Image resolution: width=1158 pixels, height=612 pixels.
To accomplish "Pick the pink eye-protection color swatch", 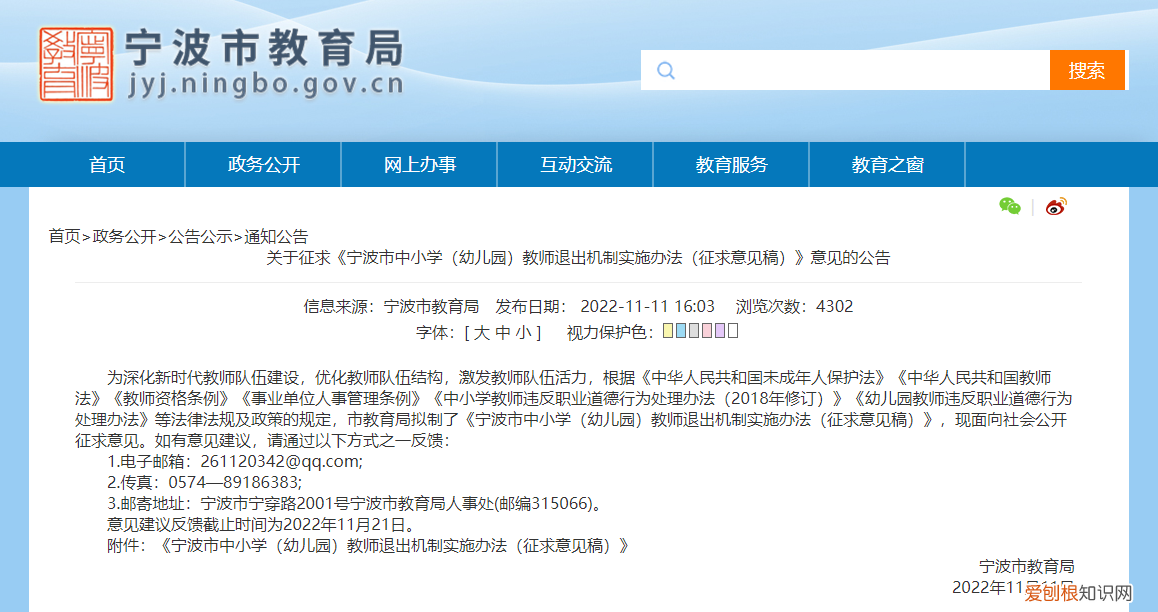I will pyautogui.click(x=707, y=331).
